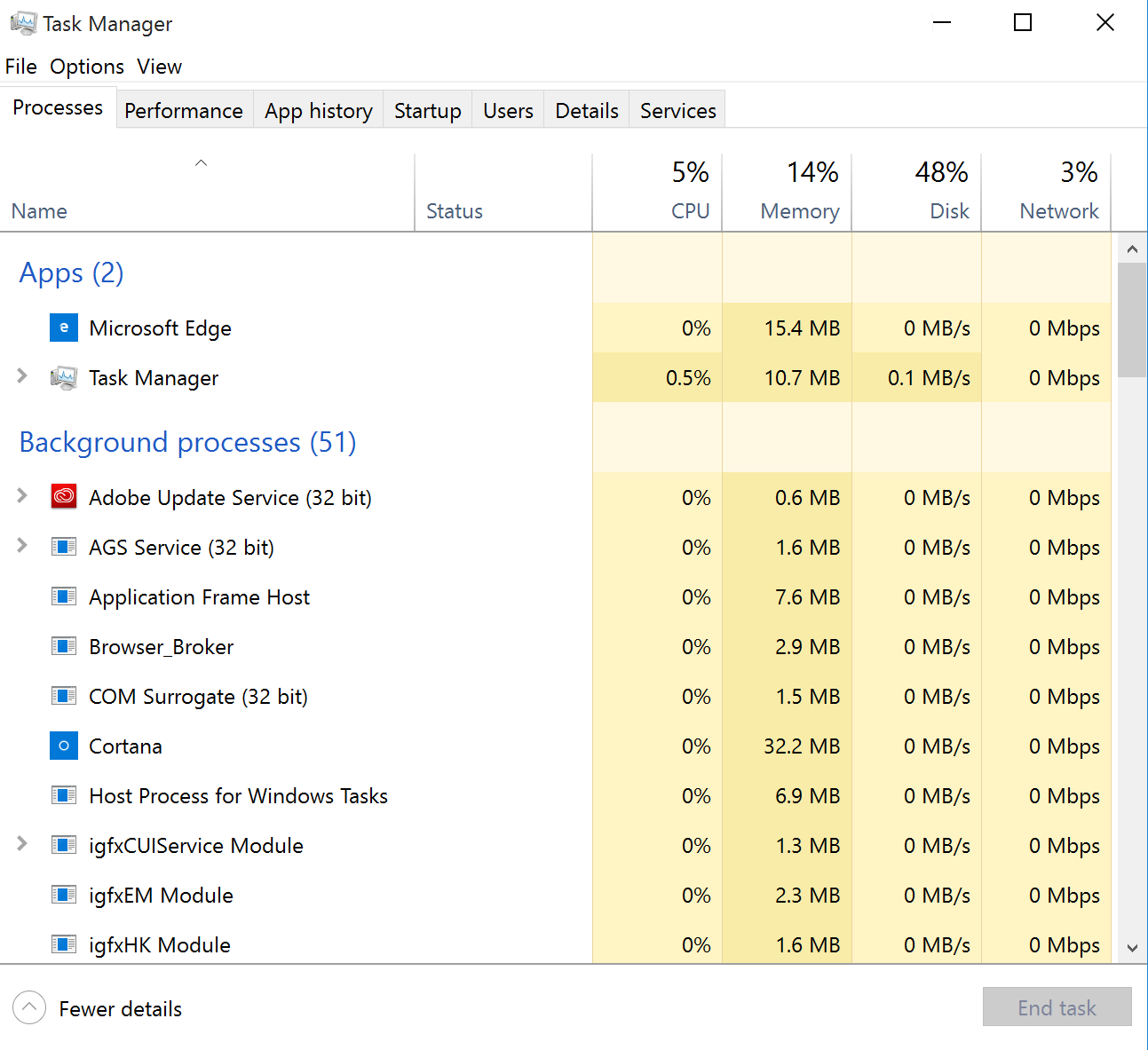1148x1050 pixels.
Task: Expand the igfxCUIService Module group
Action: [21, 845]
